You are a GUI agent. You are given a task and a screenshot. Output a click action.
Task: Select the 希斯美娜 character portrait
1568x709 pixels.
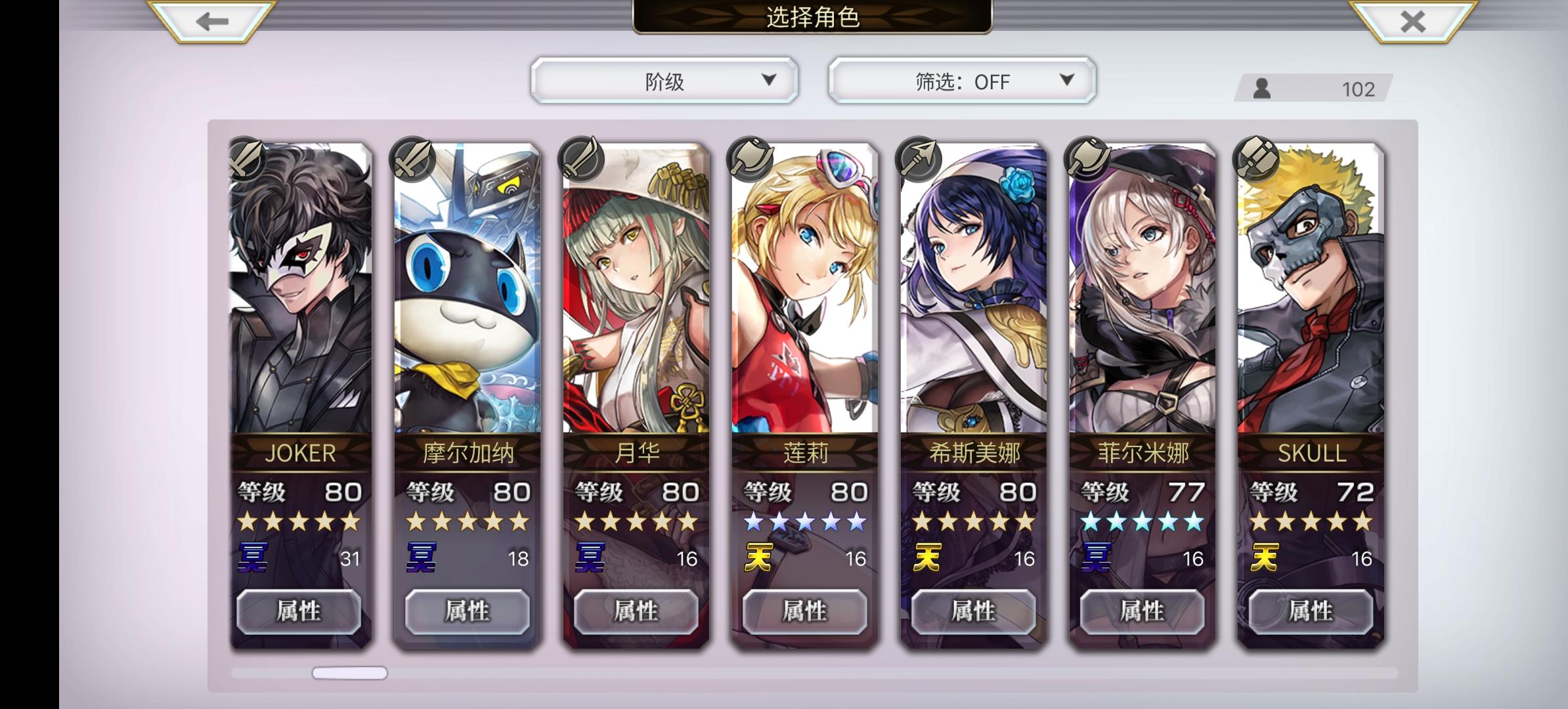point(974,288)
